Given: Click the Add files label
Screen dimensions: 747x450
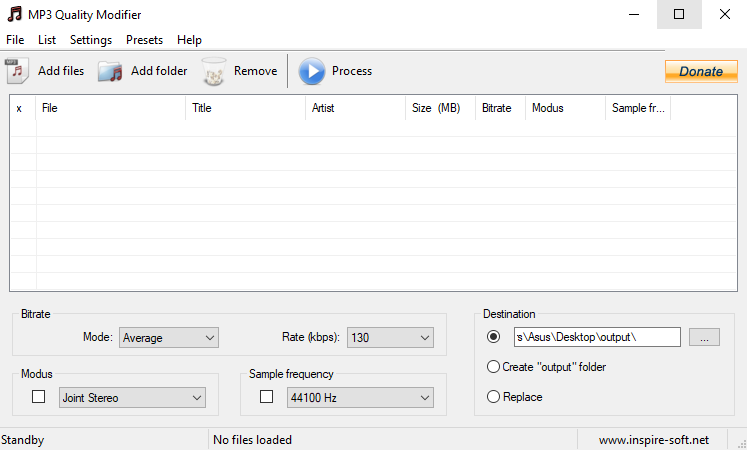Looking at the screenshot, I should pyautogui.click(x=61, y=71).
